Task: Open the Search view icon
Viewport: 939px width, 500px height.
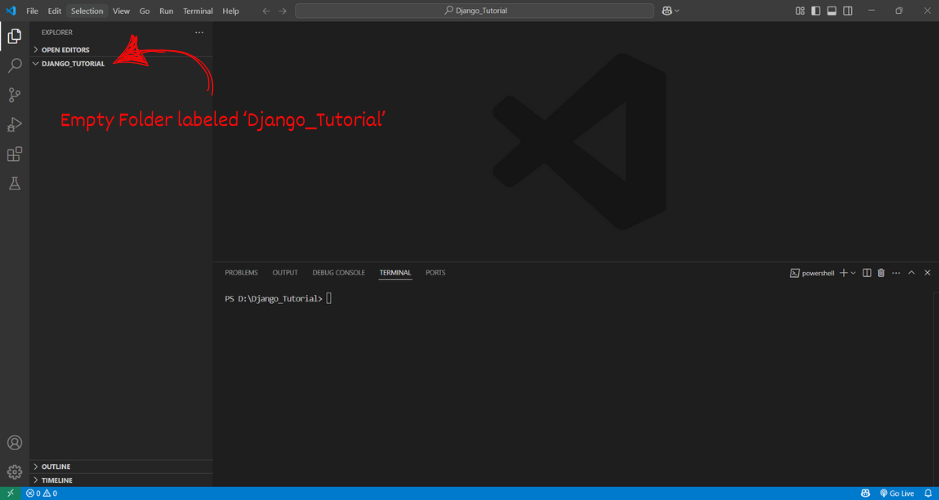Action: (x=14, y=65)
